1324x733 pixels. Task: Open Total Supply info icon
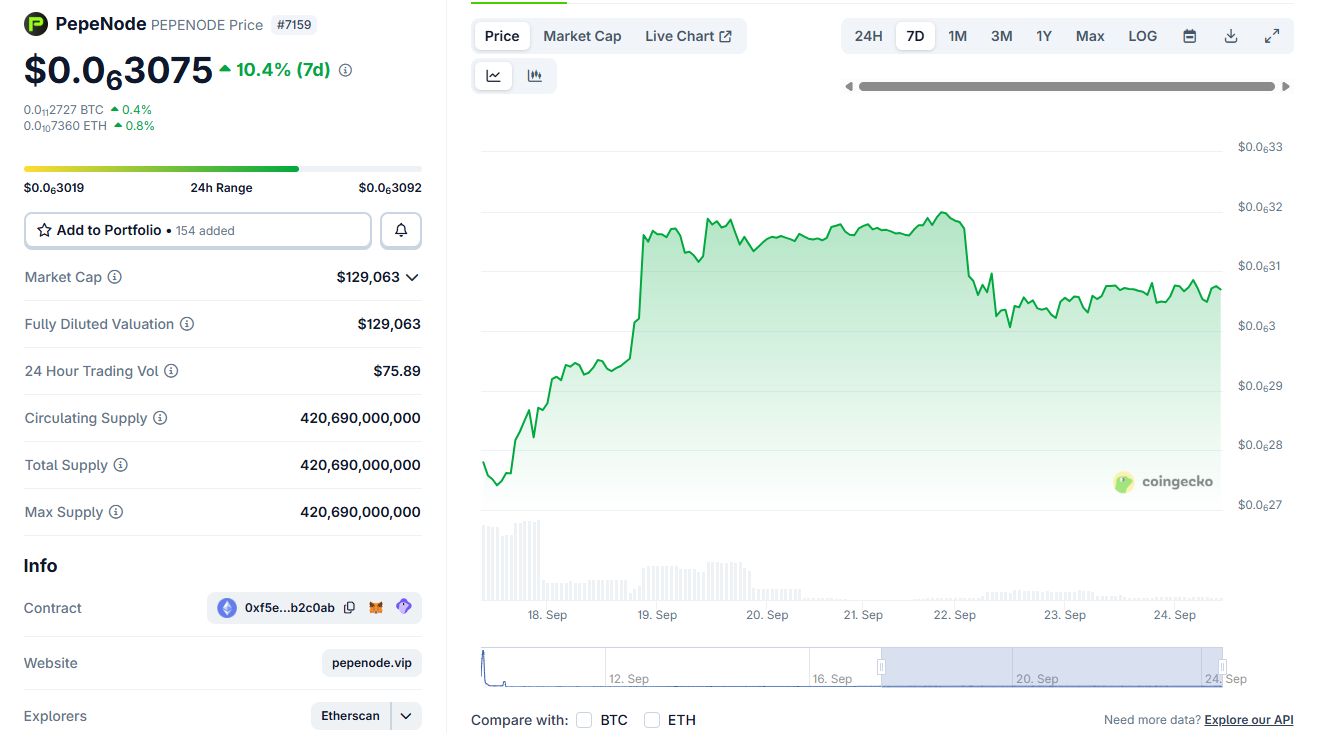click(x=121, y=465)
